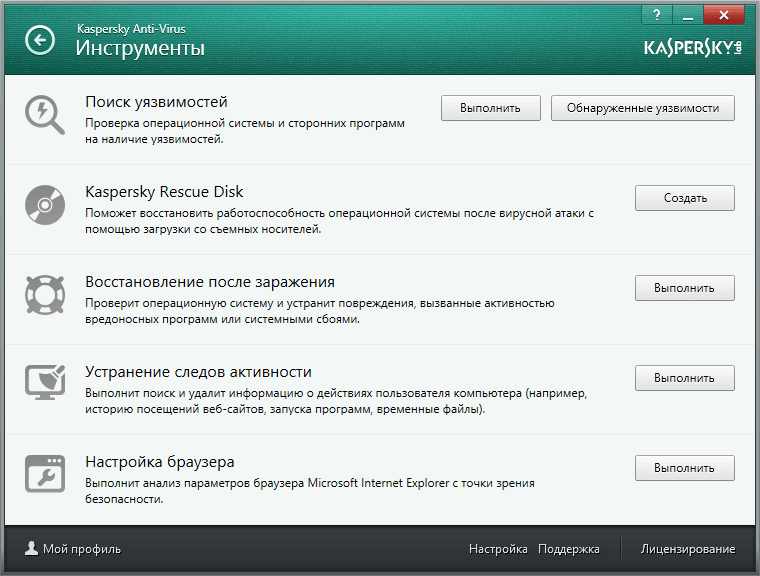The width and height of the screenshot is (760, 576).
Task: Run Восстановление после заражения with Выполнить
Action: pos(685,288)
